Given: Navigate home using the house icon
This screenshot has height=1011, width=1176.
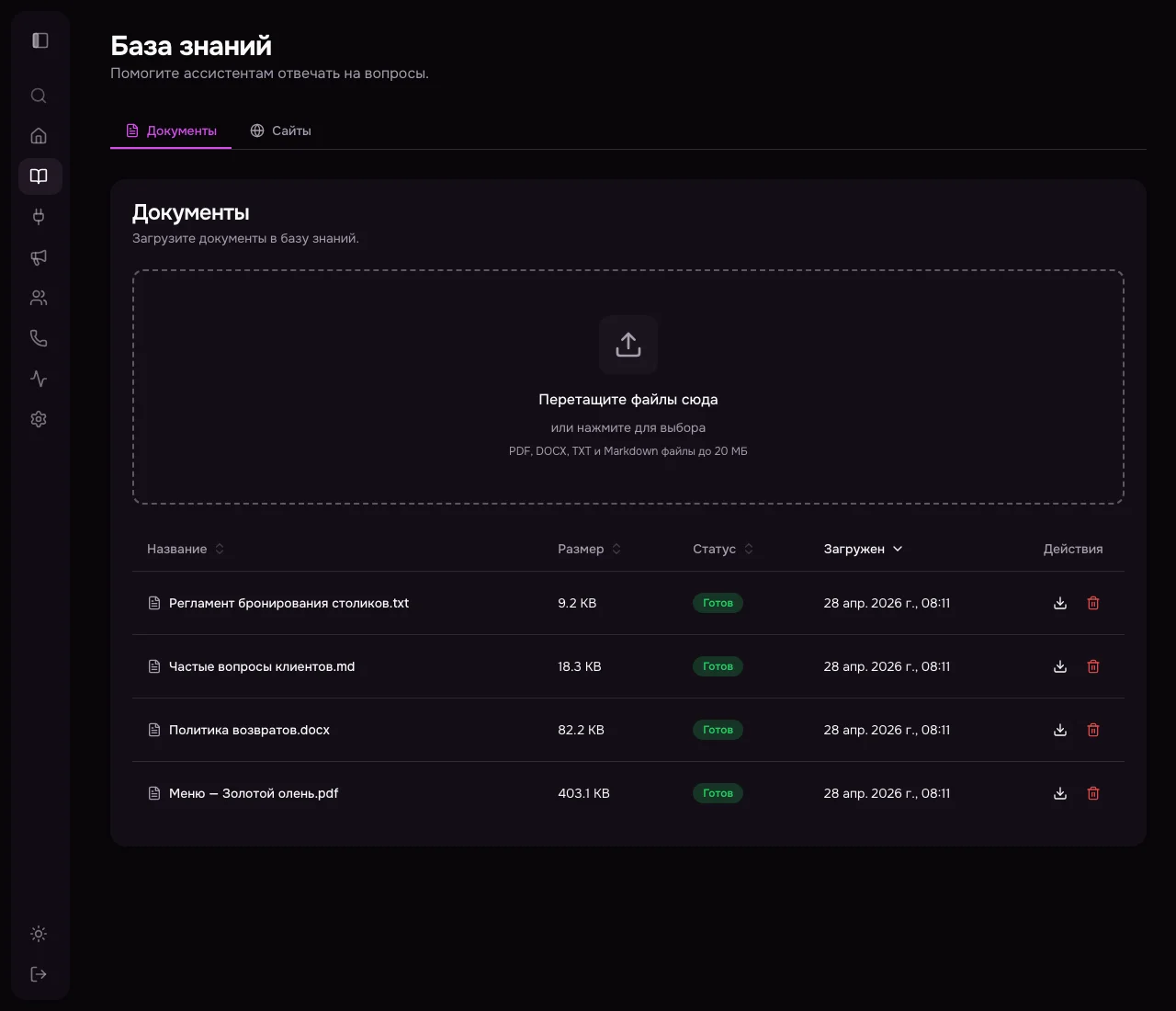Looking at the screenshot, I should pyautogui.click(x=39, y=135).
